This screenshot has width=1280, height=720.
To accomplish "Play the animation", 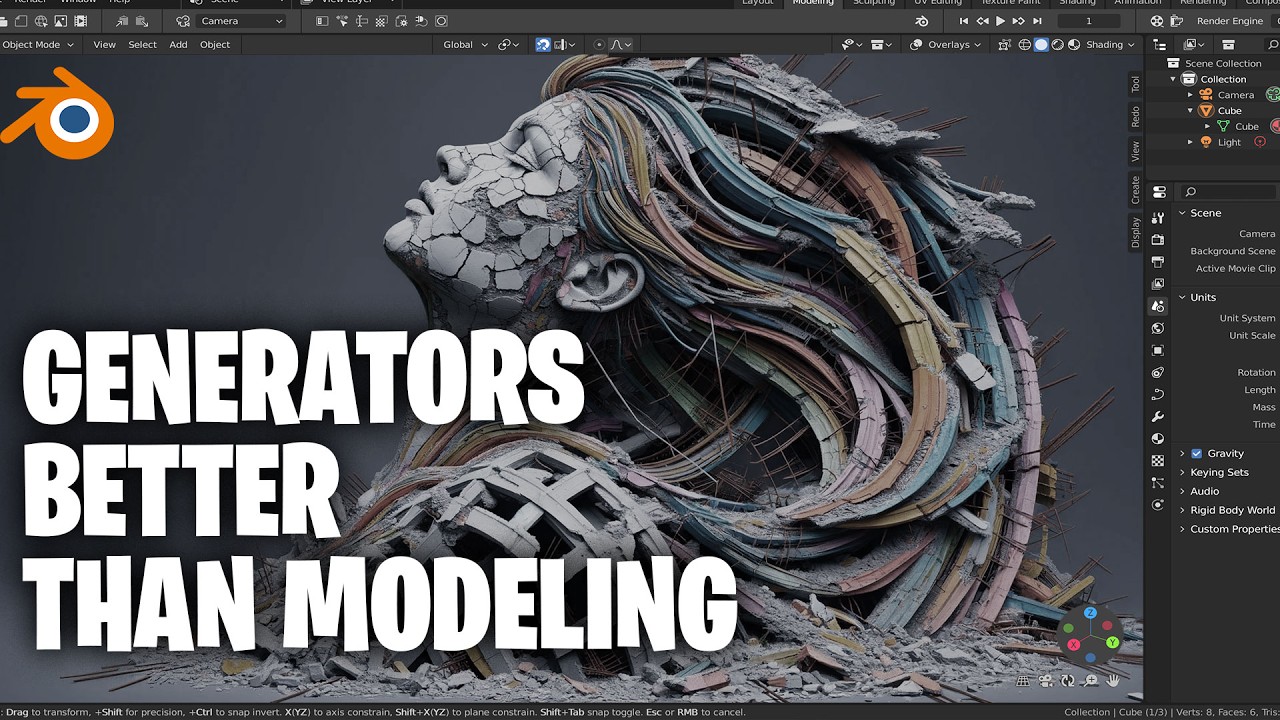I will pos(1000,21).
